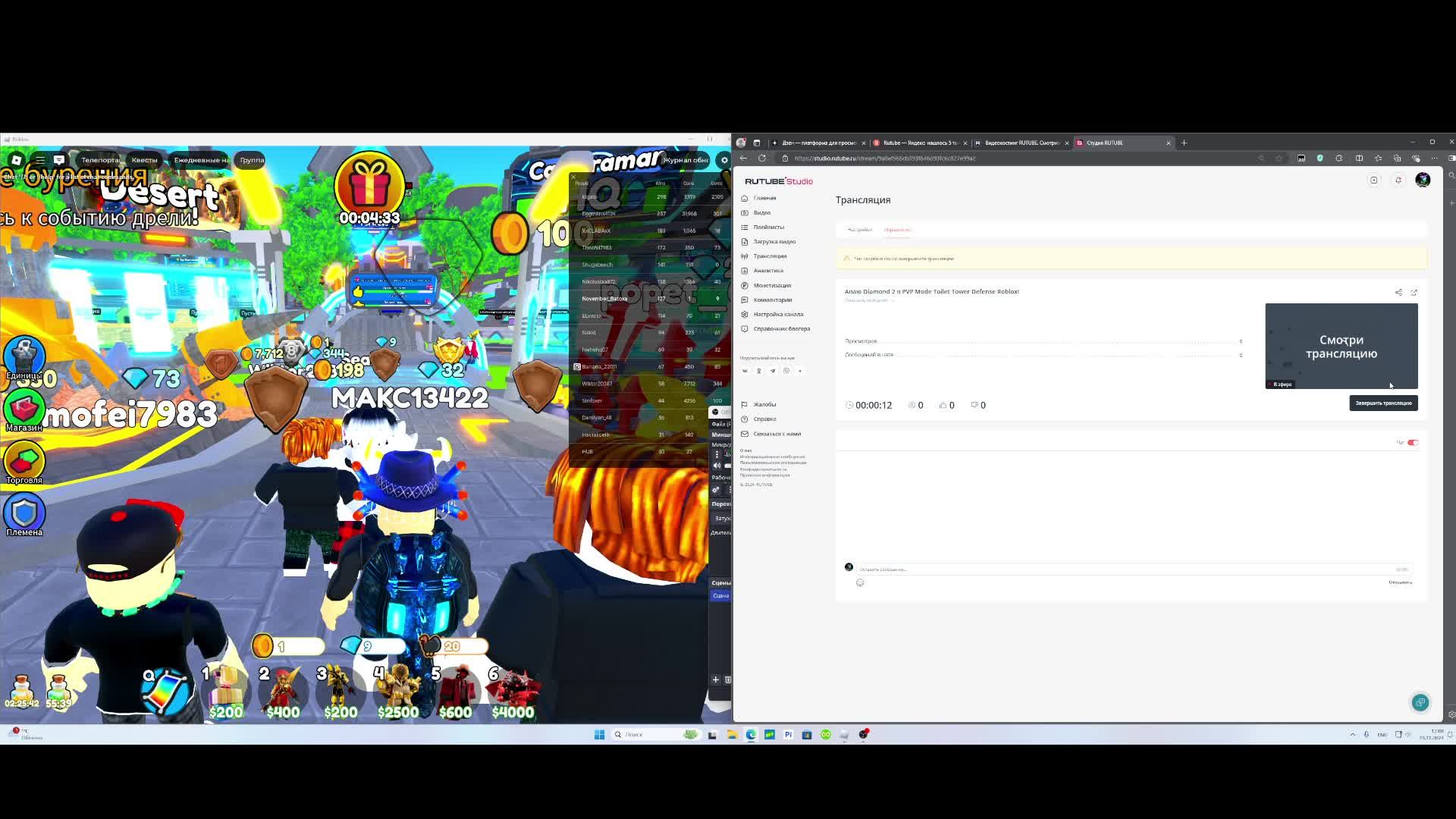
Task: Open the Квесты menu in Roblox
Action: coord(144,160)
